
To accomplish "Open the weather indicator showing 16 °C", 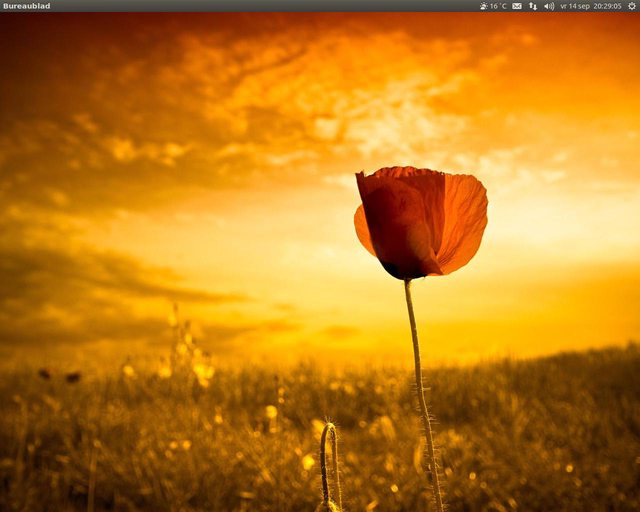I will (x=493, y=6).
